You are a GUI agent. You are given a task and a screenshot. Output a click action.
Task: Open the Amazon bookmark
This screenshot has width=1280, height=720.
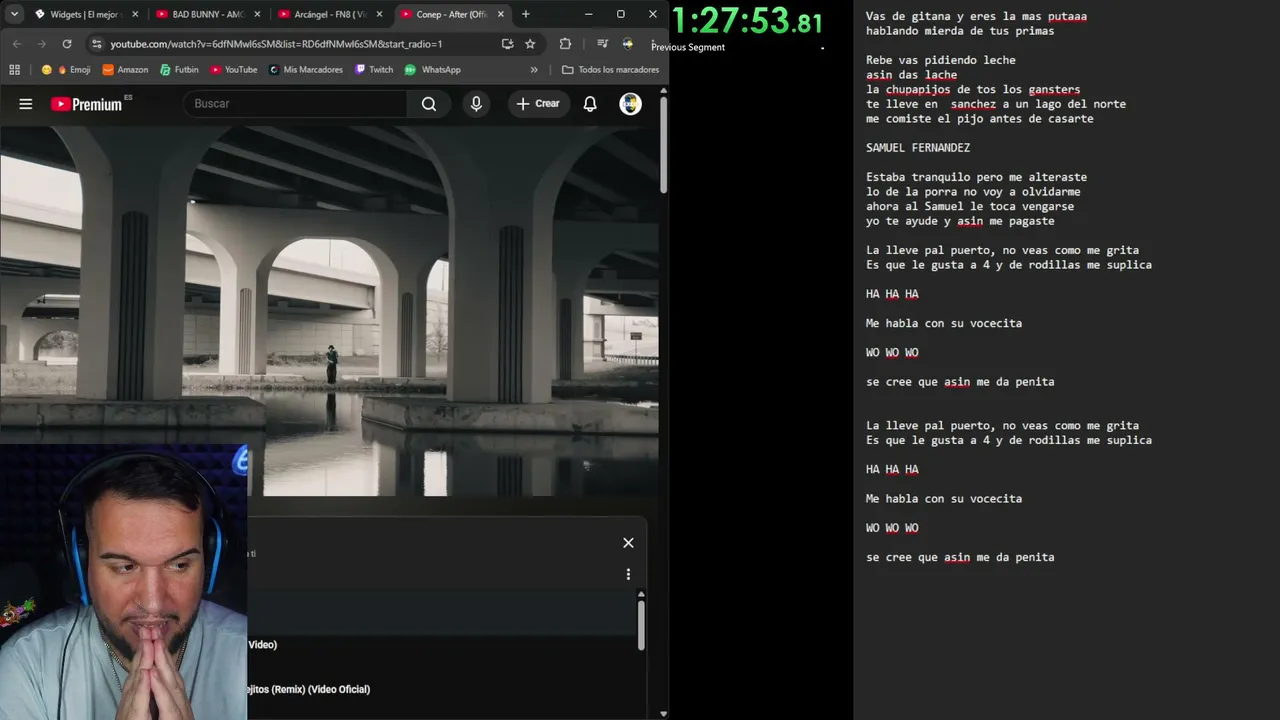coord(125,70)
